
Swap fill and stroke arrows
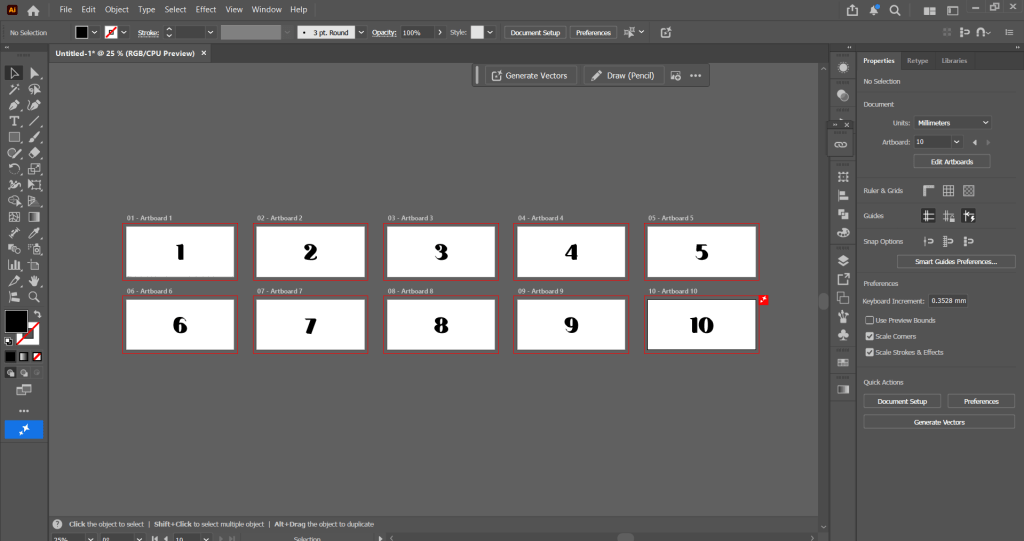coord(36,314)
